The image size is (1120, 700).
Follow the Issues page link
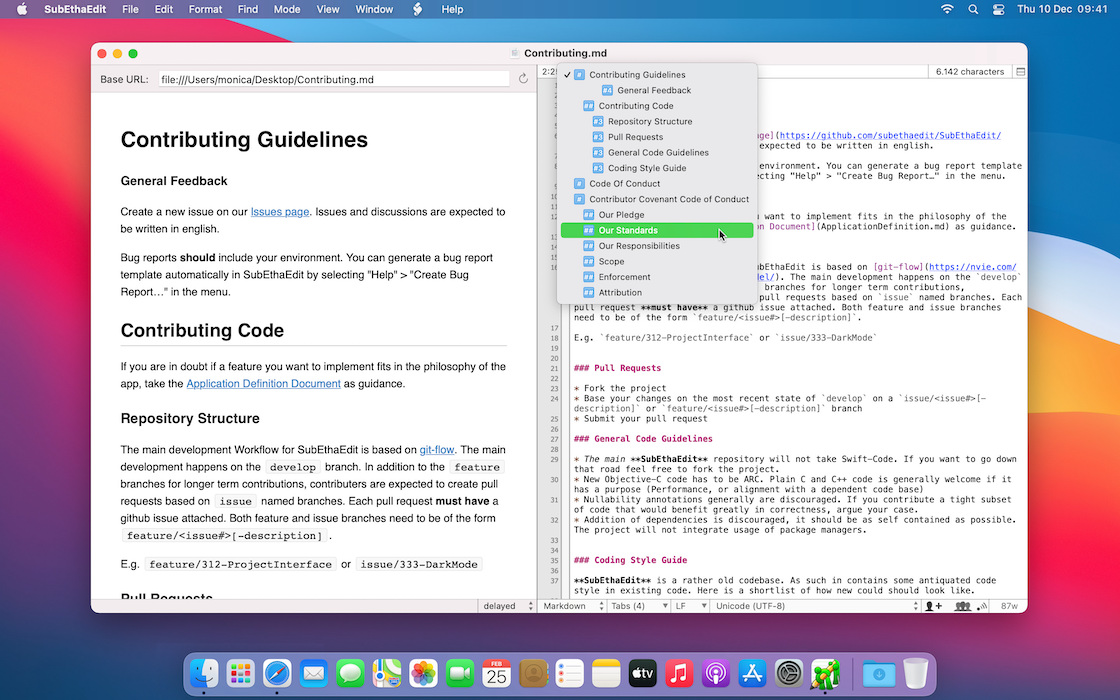click(x=280, y=212)
